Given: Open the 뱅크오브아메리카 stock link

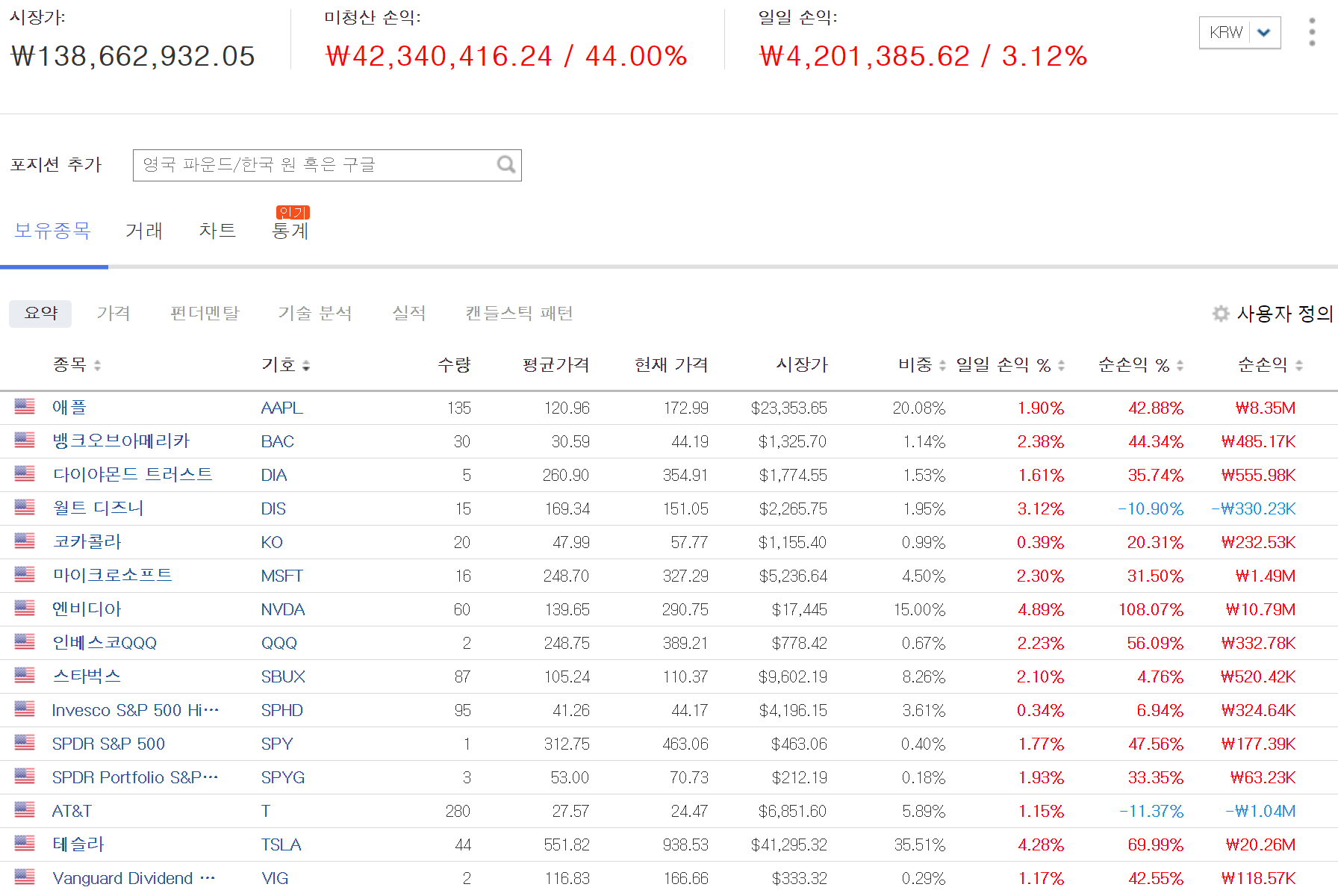Looking at the screenshot, I should [x=121, y=441].
